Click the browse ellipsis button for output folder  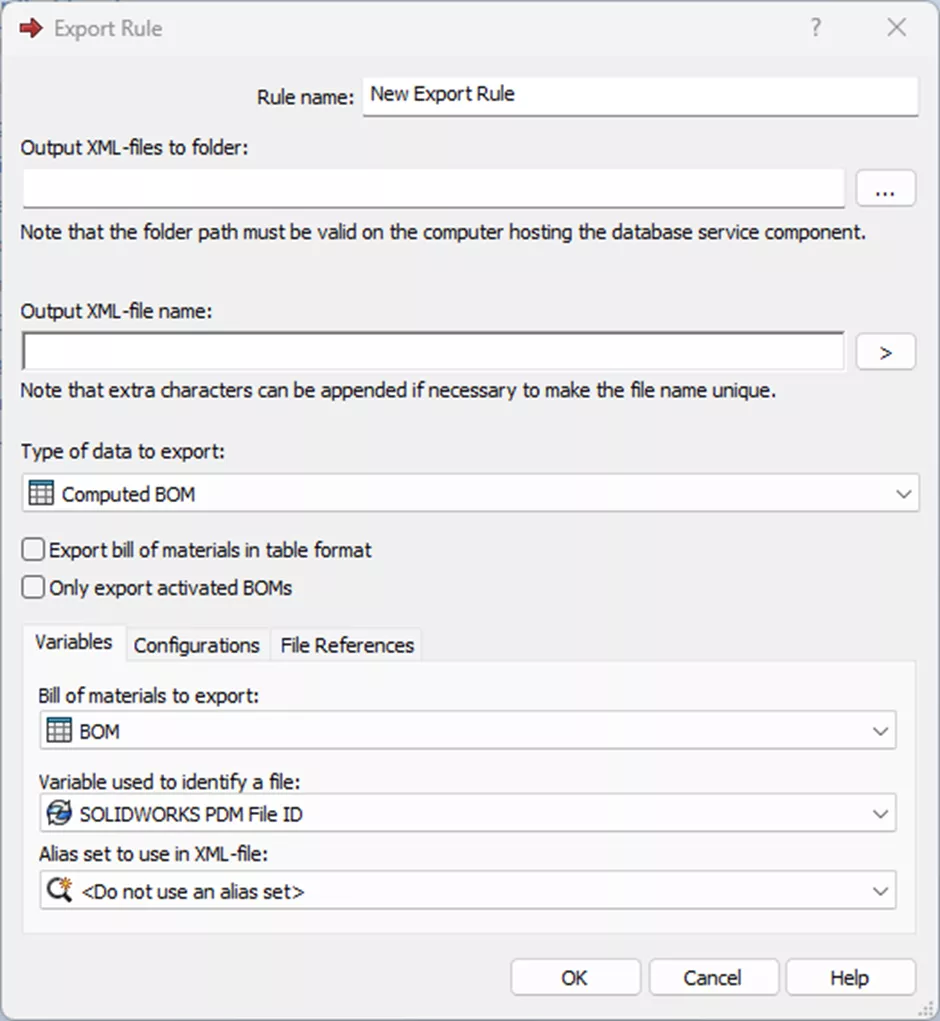pyautogui.click(x=885, y=188)
